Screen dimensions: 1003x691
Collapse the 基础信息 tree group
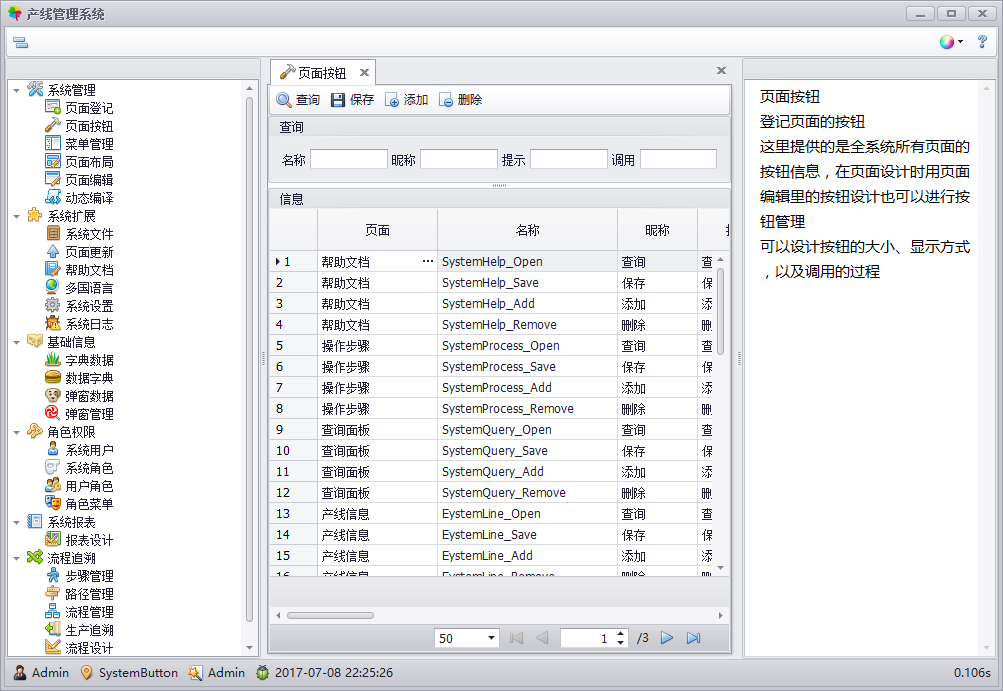point(17,342)
